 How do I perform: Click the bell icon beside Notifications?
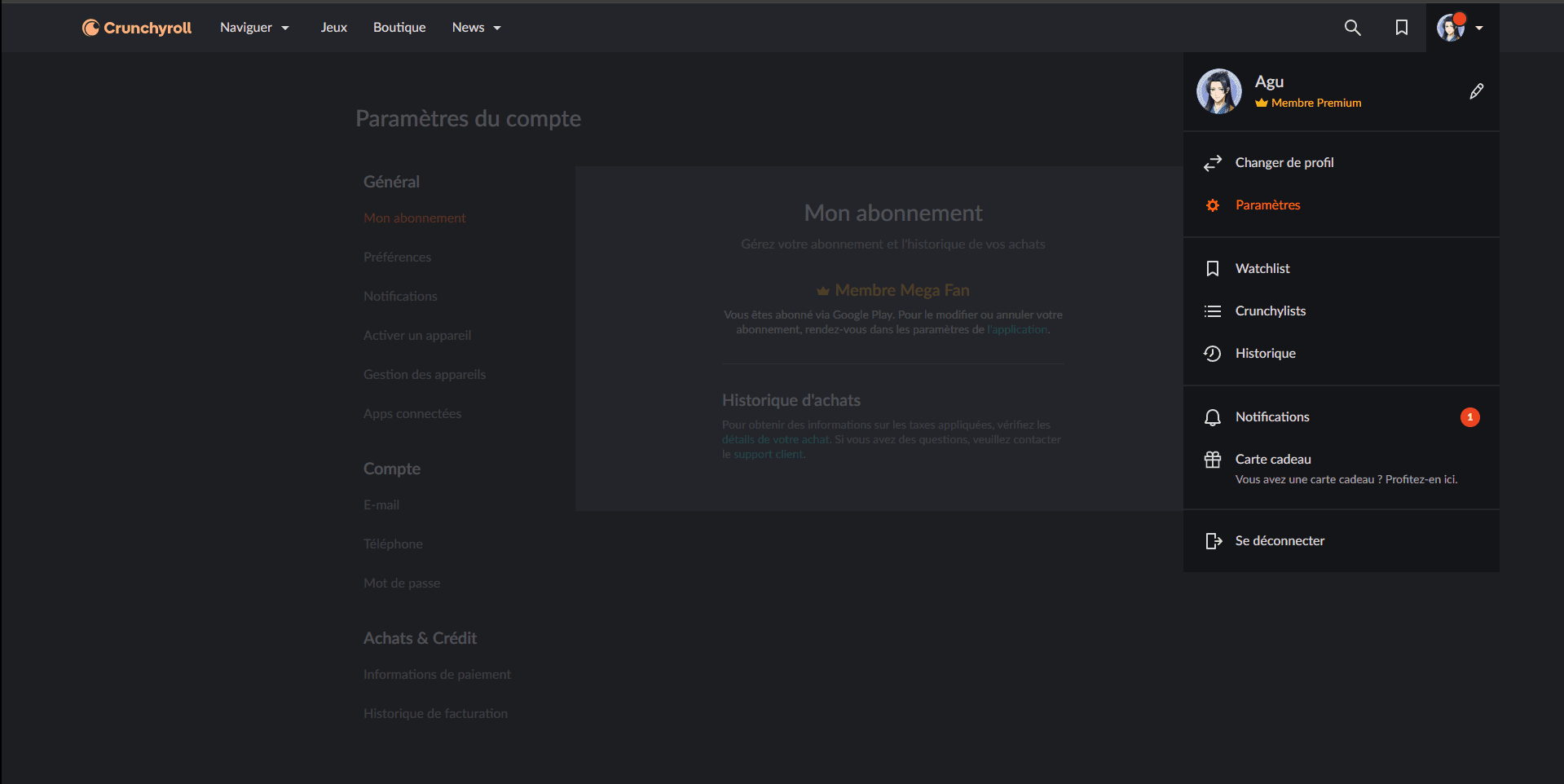coord(1213,417)
